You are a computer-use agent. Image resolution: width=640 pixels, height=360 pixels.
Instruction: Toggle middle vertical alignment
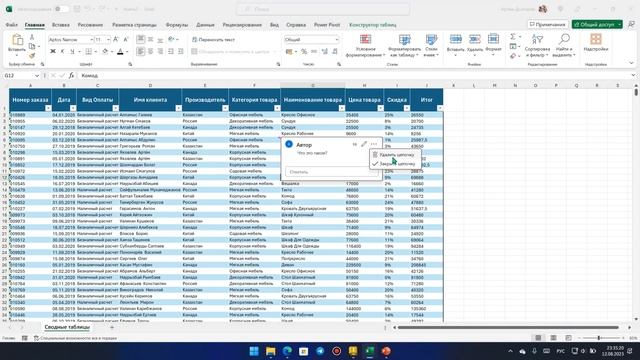[x=151, y=40]
